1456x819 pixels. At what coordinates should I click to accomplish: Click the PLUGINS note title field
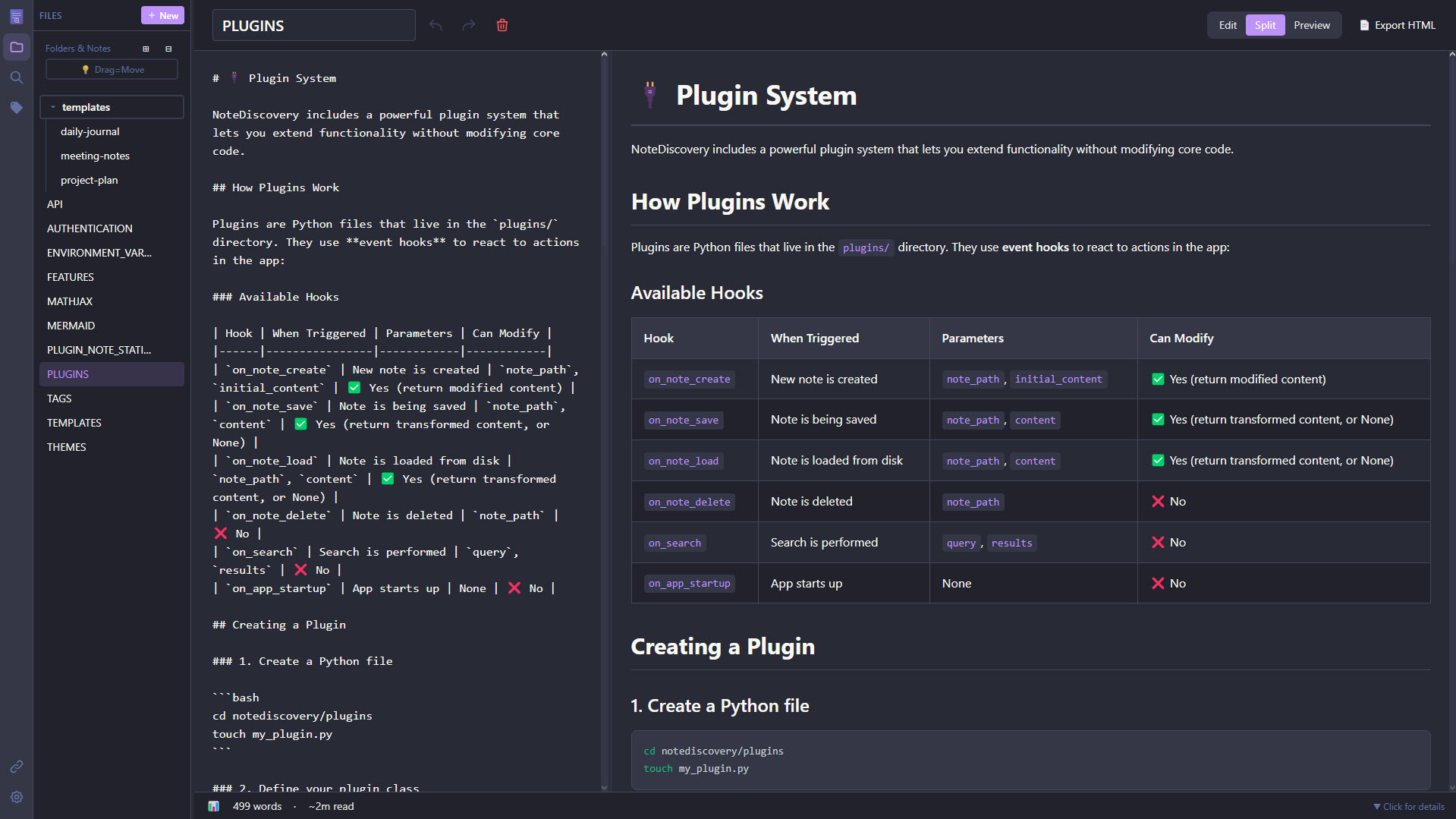pyautogui.click(x=314, y=25)
